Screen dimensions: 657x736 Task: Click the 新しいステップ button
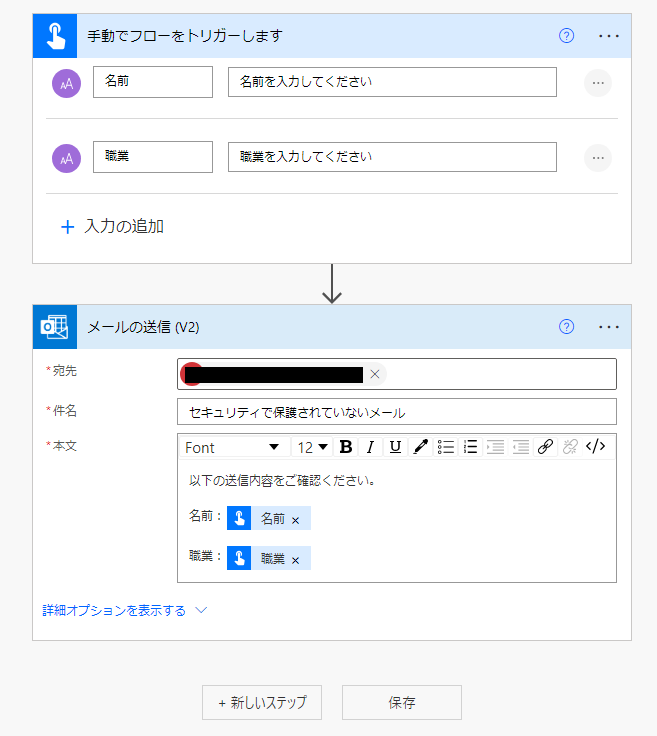tap(262, 703)
